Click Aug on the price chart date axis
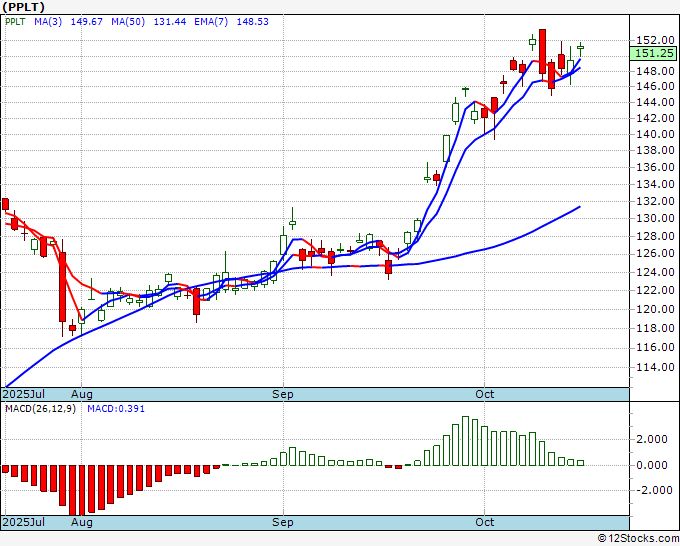This screenshot has width=680, height=546. (82, 394)
